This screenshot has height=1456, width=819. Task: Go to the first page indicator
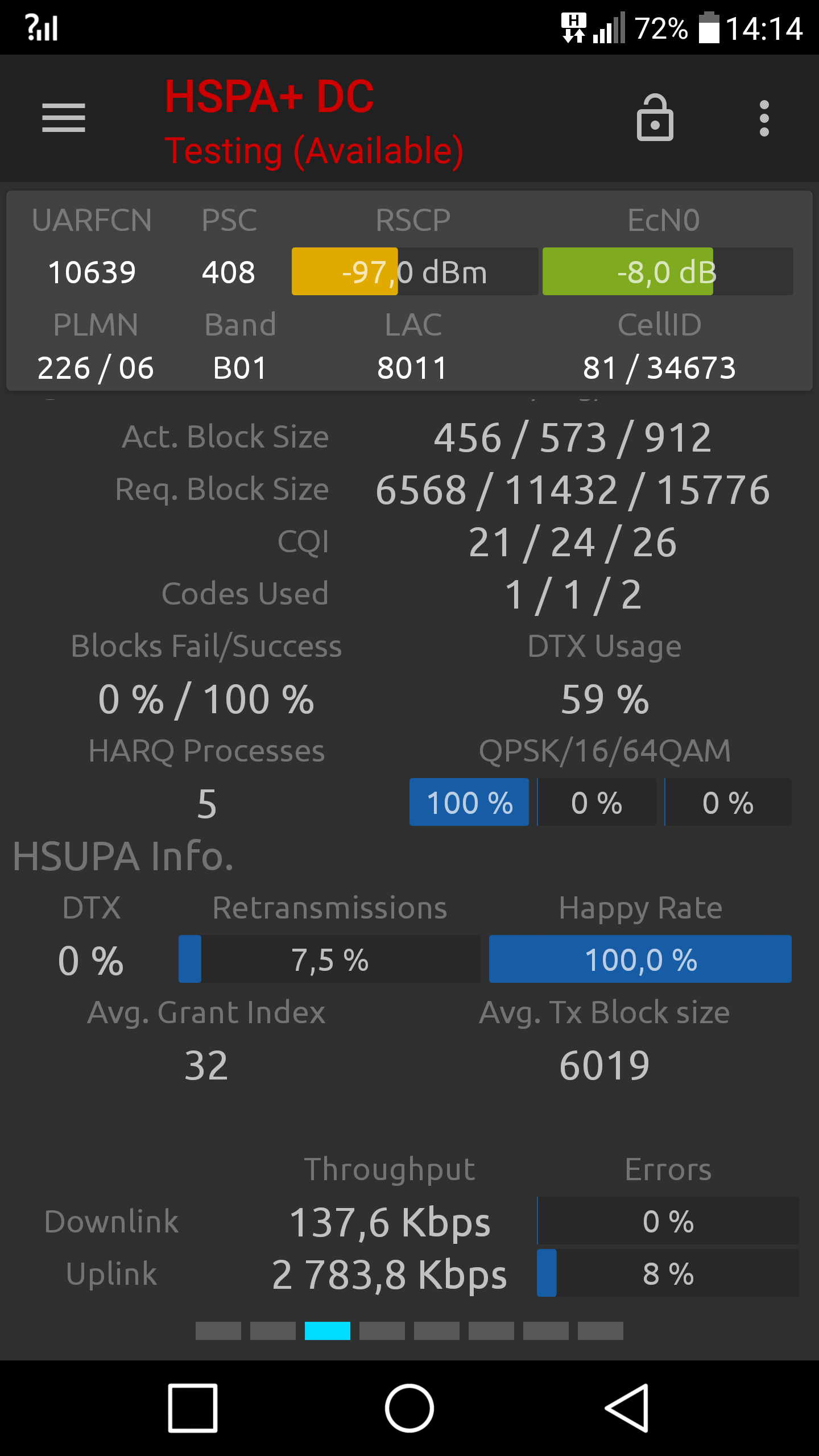pos(218,1331)
